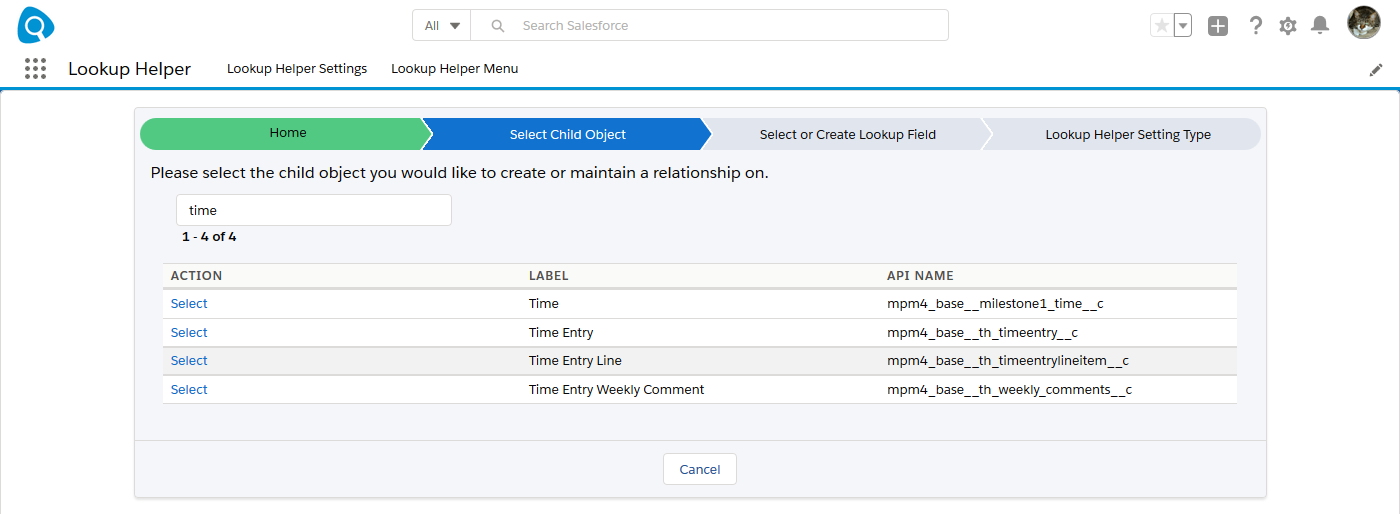Click the magnifier icon in search bar
1400x514 pixels.
498,26
